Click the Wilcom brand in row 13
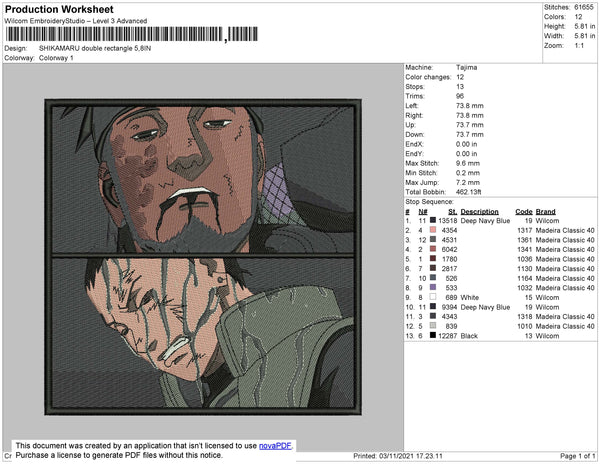 tap(547, 336)
